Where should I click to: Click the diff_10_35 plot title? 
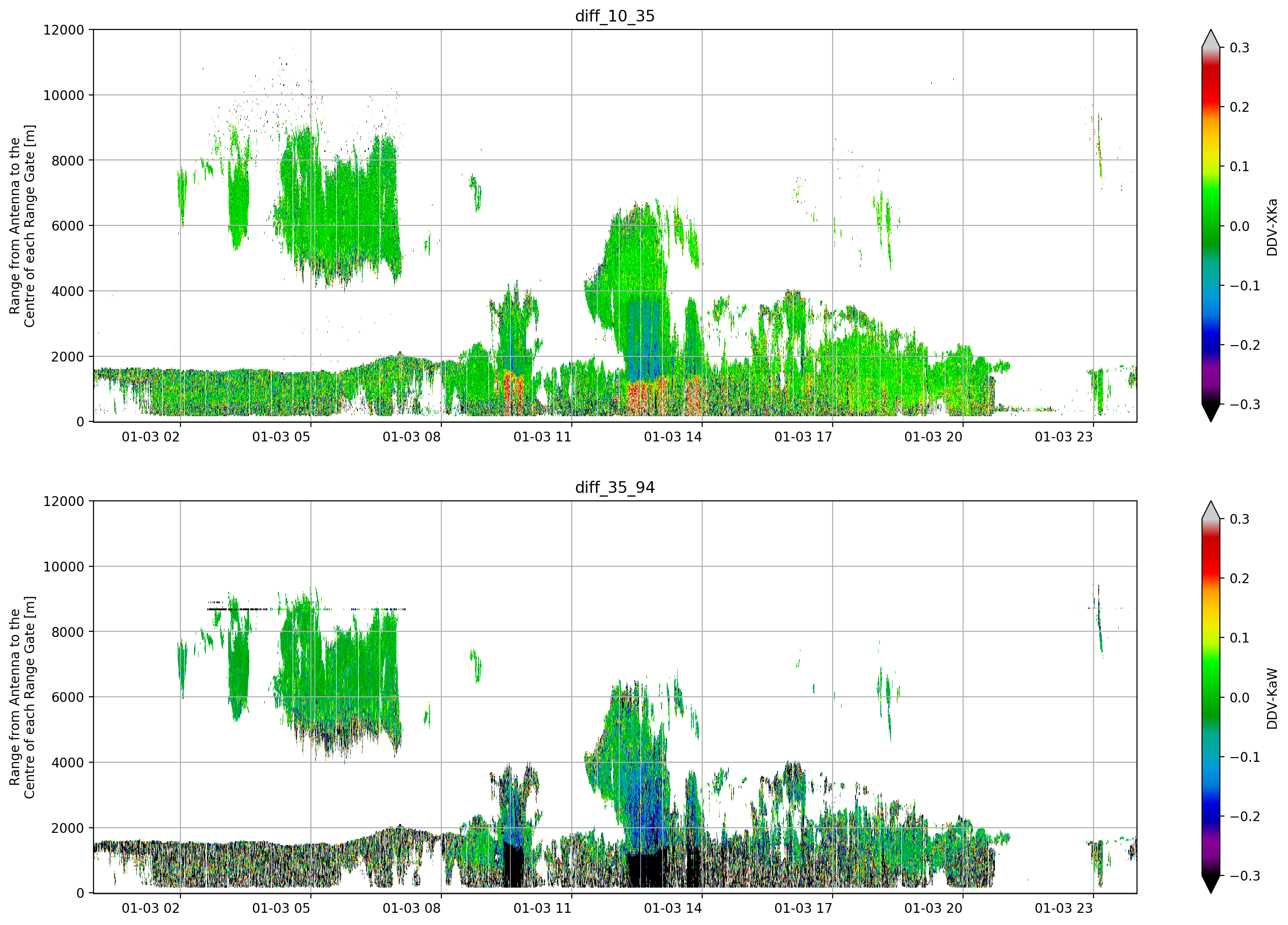click(615, 16)
